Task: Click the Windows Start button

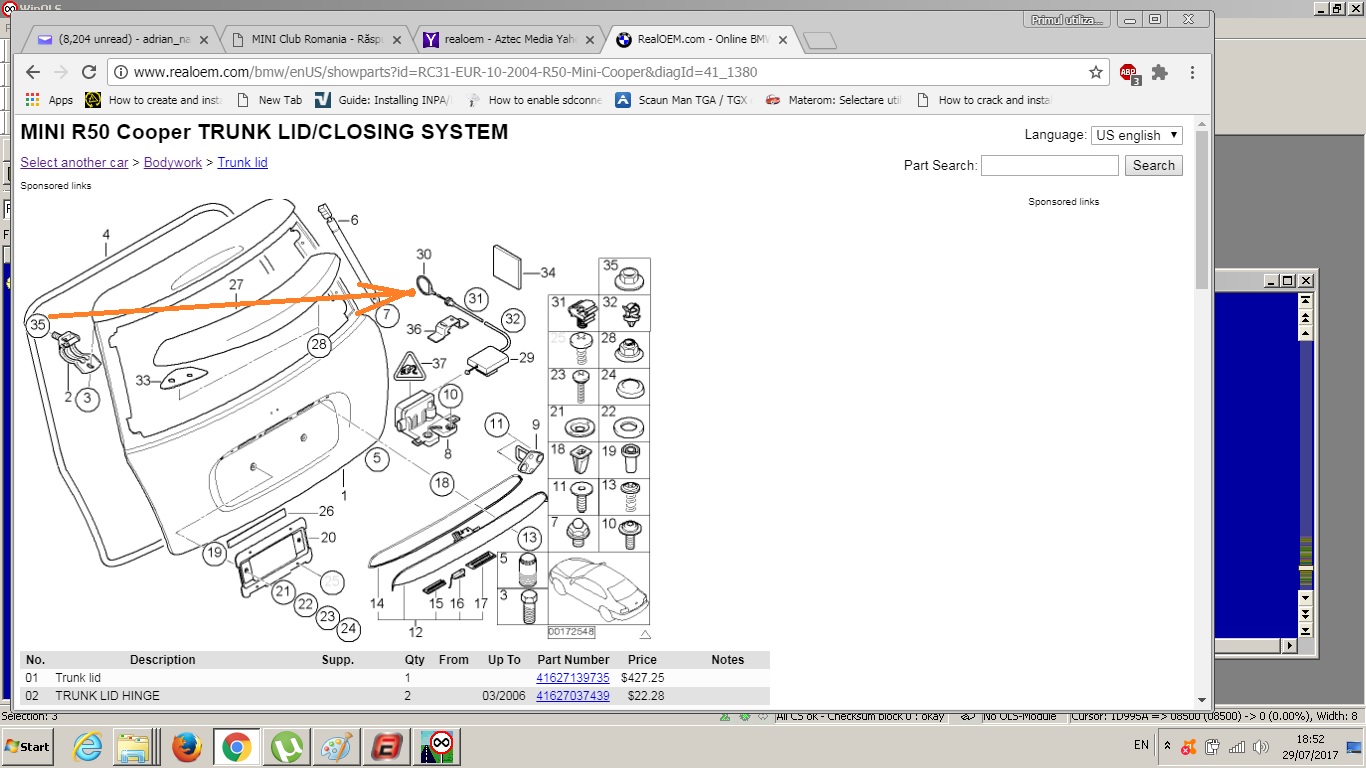Action: (28, 747)
